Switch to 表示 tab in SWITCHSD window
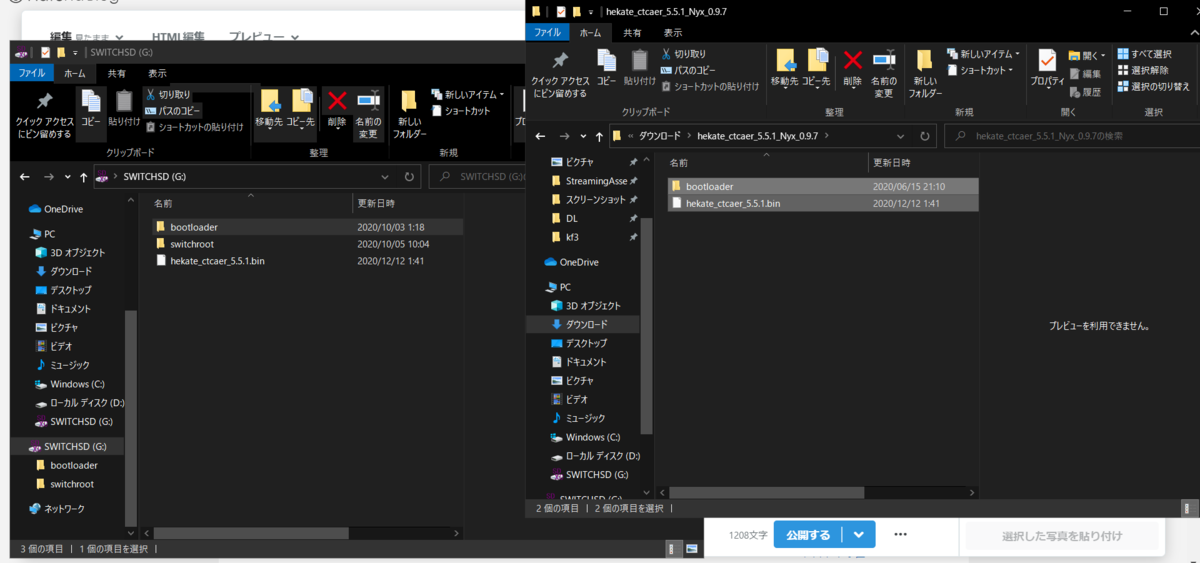Viewport: 1200px width, 563px height. click(x=158, y=73)
